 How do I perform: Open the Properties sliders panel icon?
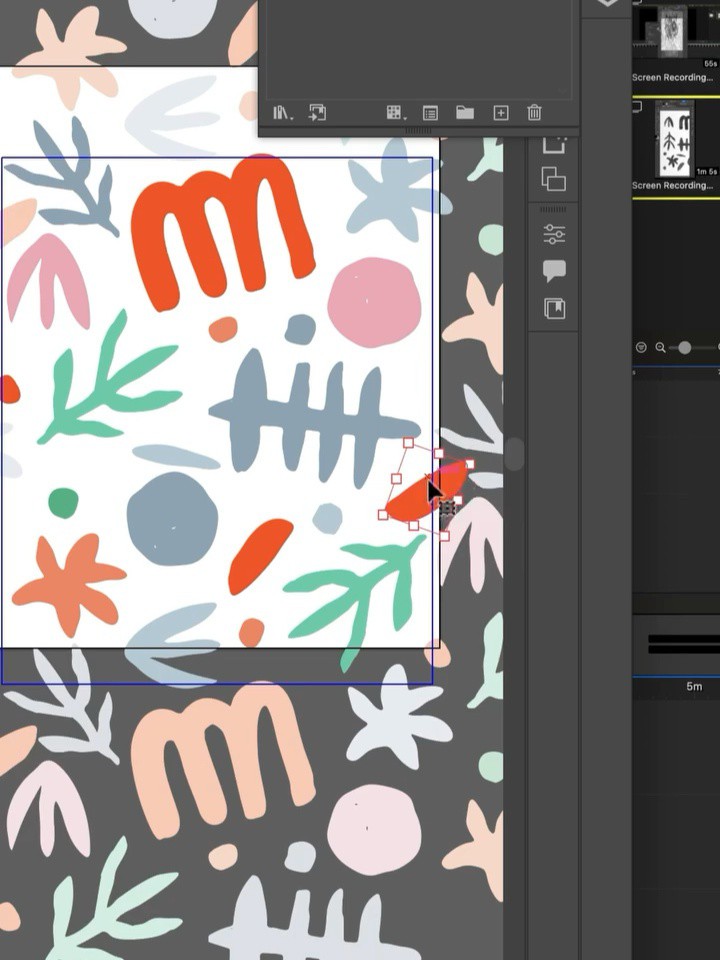(x=554, y=234)
